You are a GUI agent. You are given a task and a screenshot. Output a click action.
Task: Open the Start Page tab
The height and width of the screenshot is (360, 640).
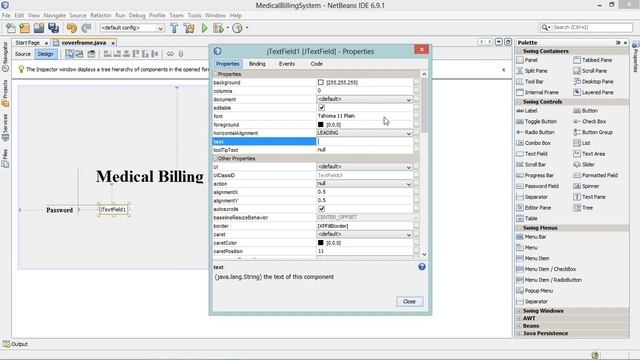(x=27, y=42)
